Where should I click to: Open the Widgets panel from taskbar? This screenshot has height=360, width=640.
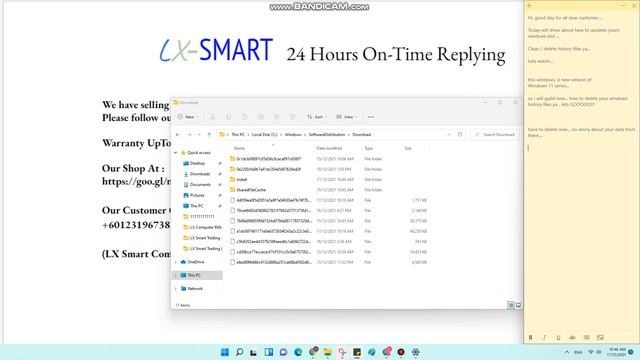269,352
